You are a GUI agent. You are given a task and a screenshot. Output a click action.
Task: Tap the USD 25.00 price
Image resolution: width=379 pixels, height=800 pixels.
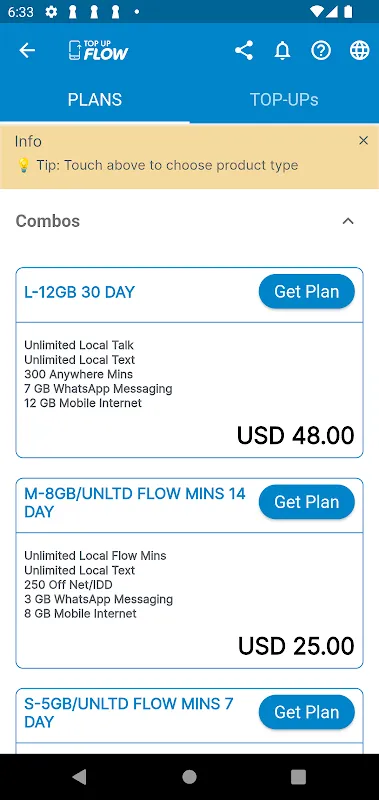tap(296, 646)
